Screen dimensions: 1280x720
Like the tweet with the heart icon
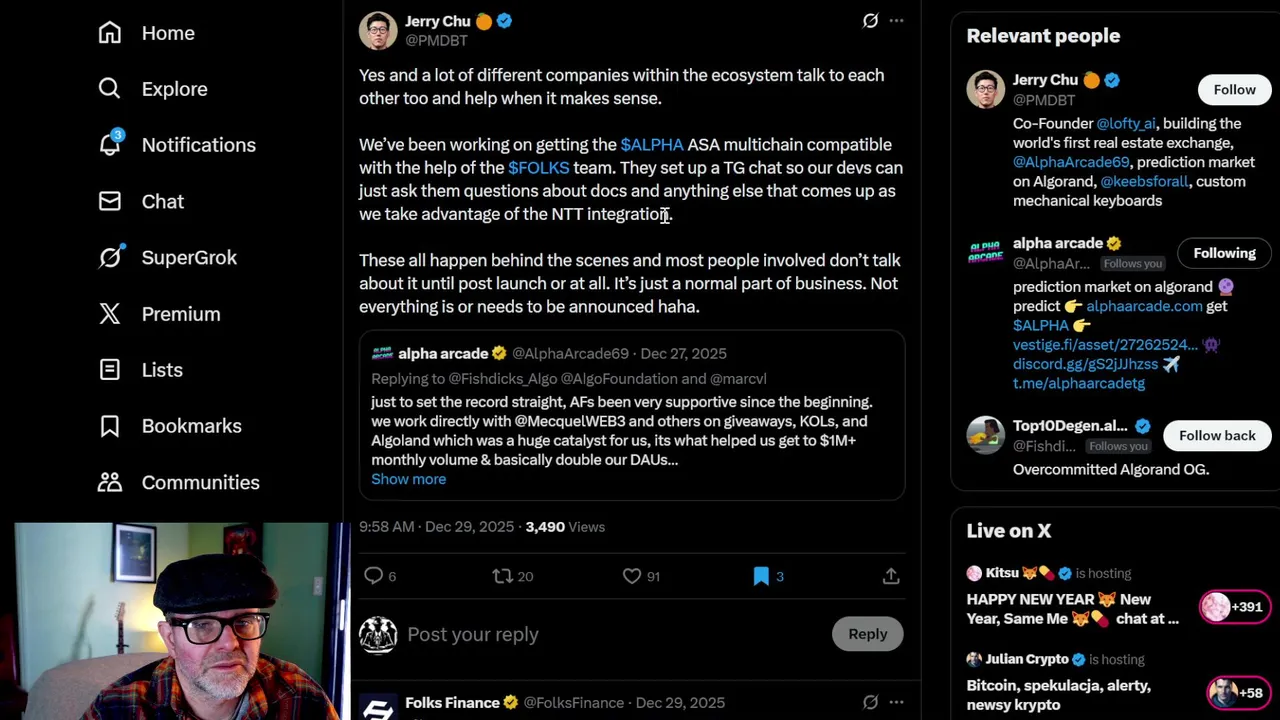(x=632, y=576)
